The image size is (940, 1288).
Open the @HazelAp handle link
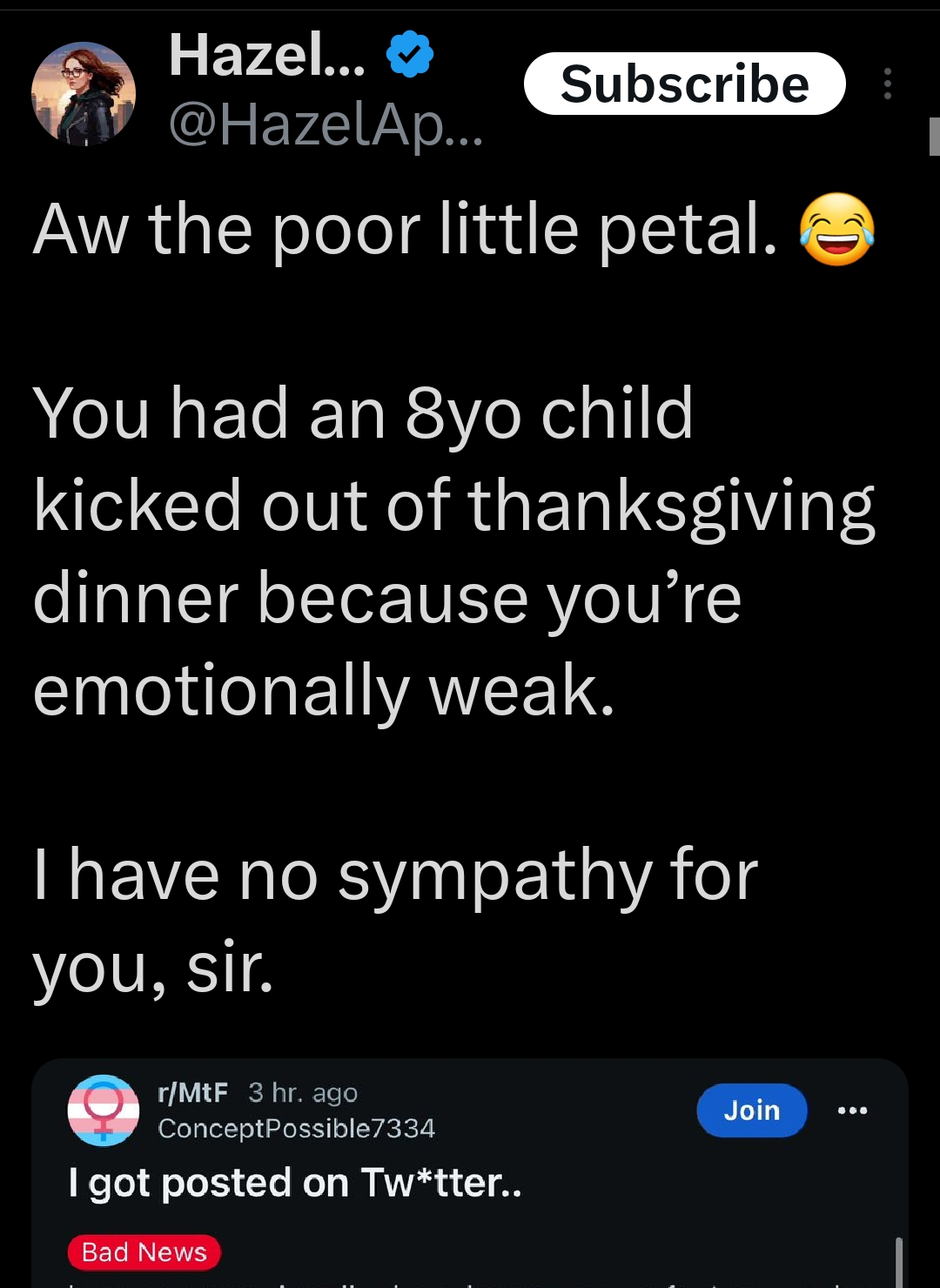(x=324, y=125)
